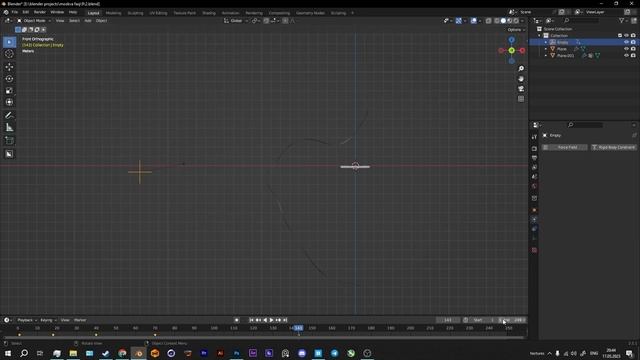Toggle the camera view icon
Screen dimensions: 640x360
521,89
